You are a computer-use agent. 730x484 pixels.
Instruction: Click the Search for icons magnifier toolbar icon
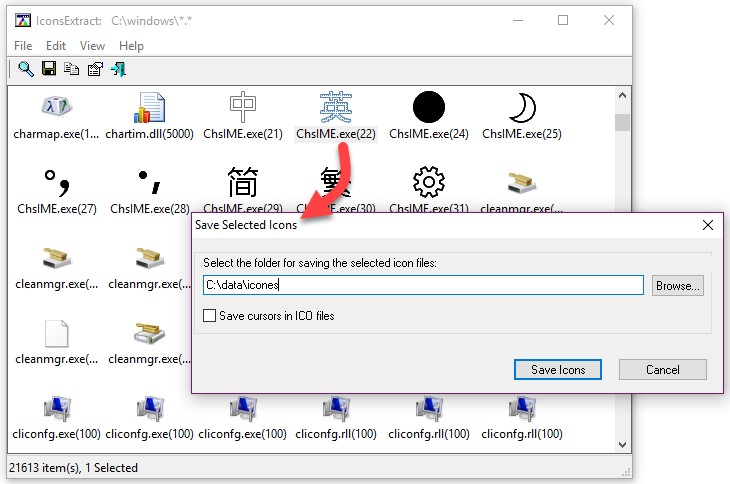(26, 69)
